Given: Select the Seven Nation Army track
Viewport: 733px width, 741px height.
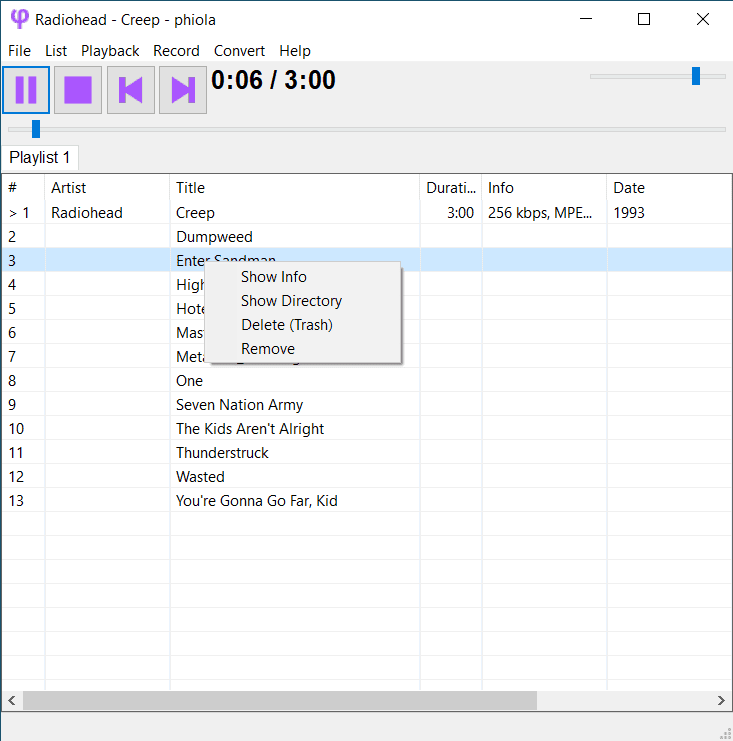Looking at the screenshot, I should (239, 405).
